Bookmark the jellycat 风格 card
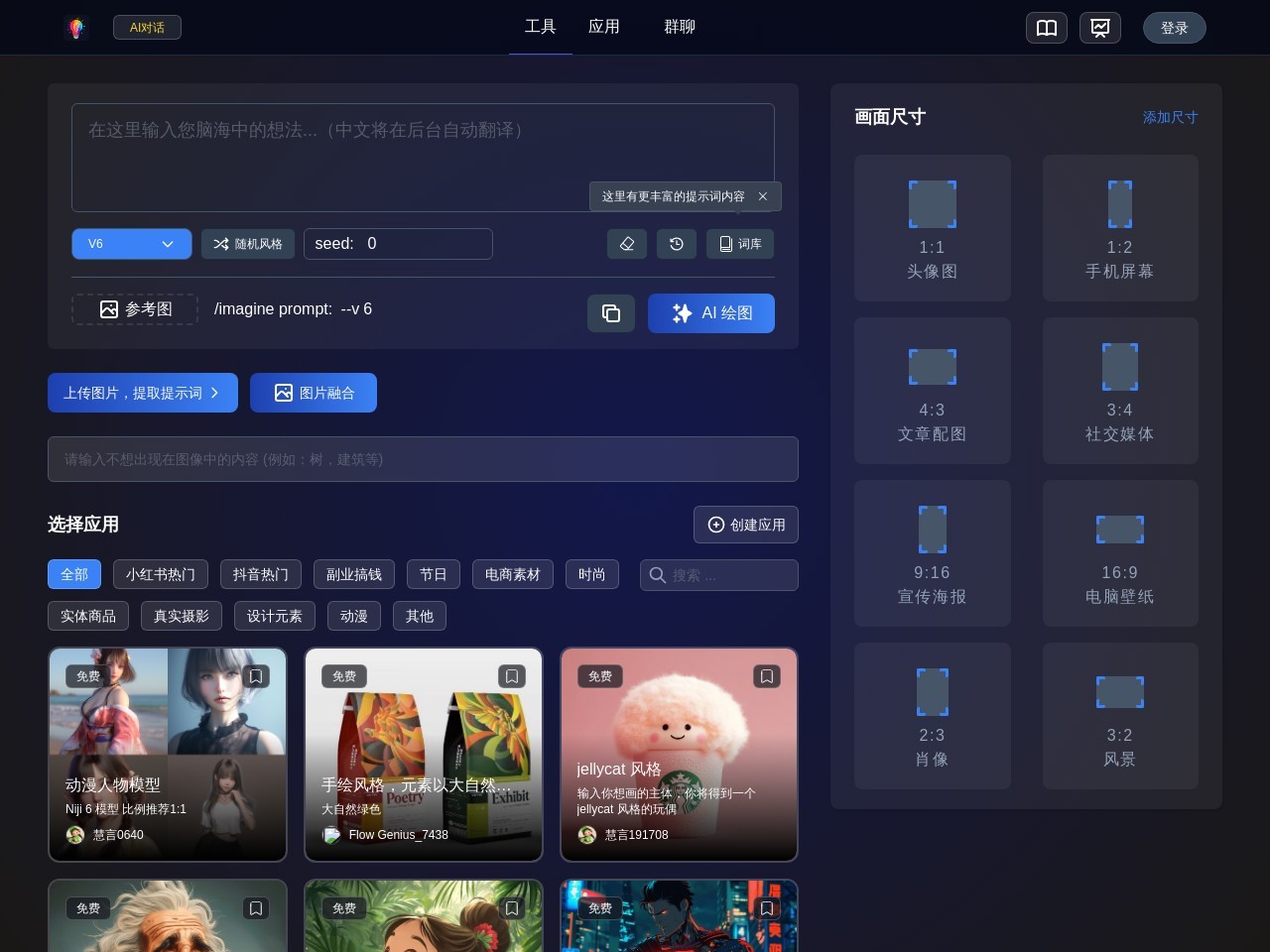Image resolution: width=1270 pixels, height=952 pixels. (x=767, y=676)
